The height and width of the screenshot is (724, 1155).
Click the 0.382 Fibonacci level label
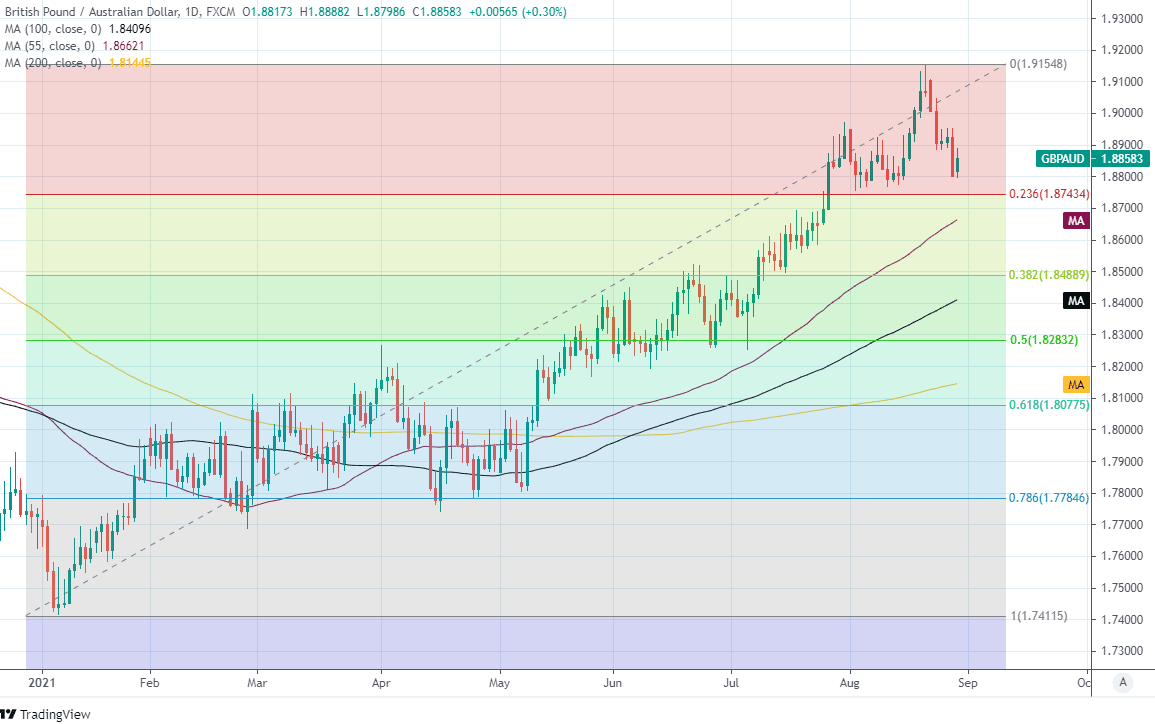(1049, 275)
